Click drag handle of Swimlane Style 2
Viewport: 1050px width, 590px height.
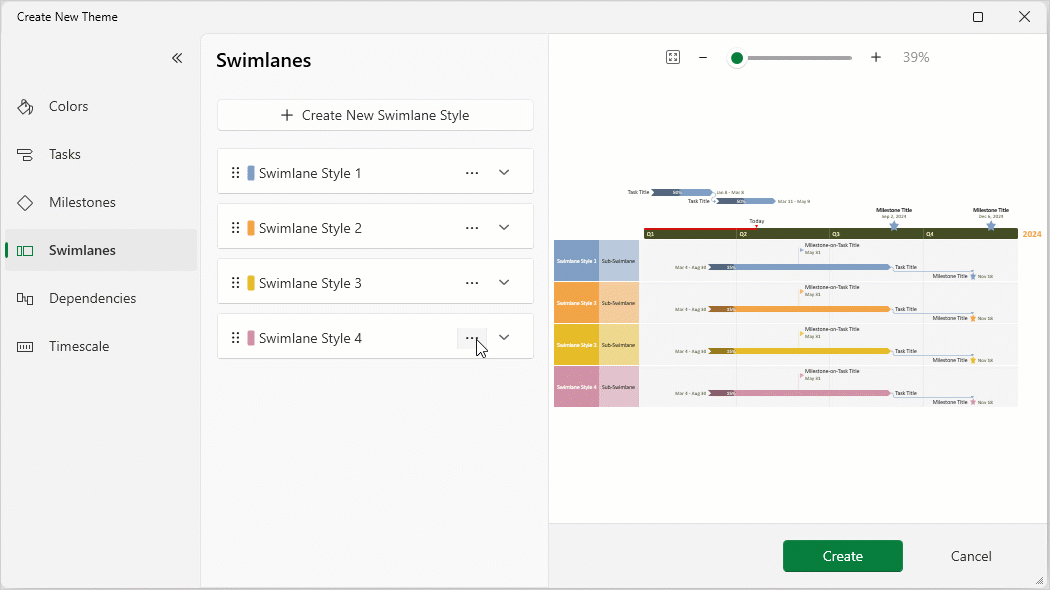point(236,228)
